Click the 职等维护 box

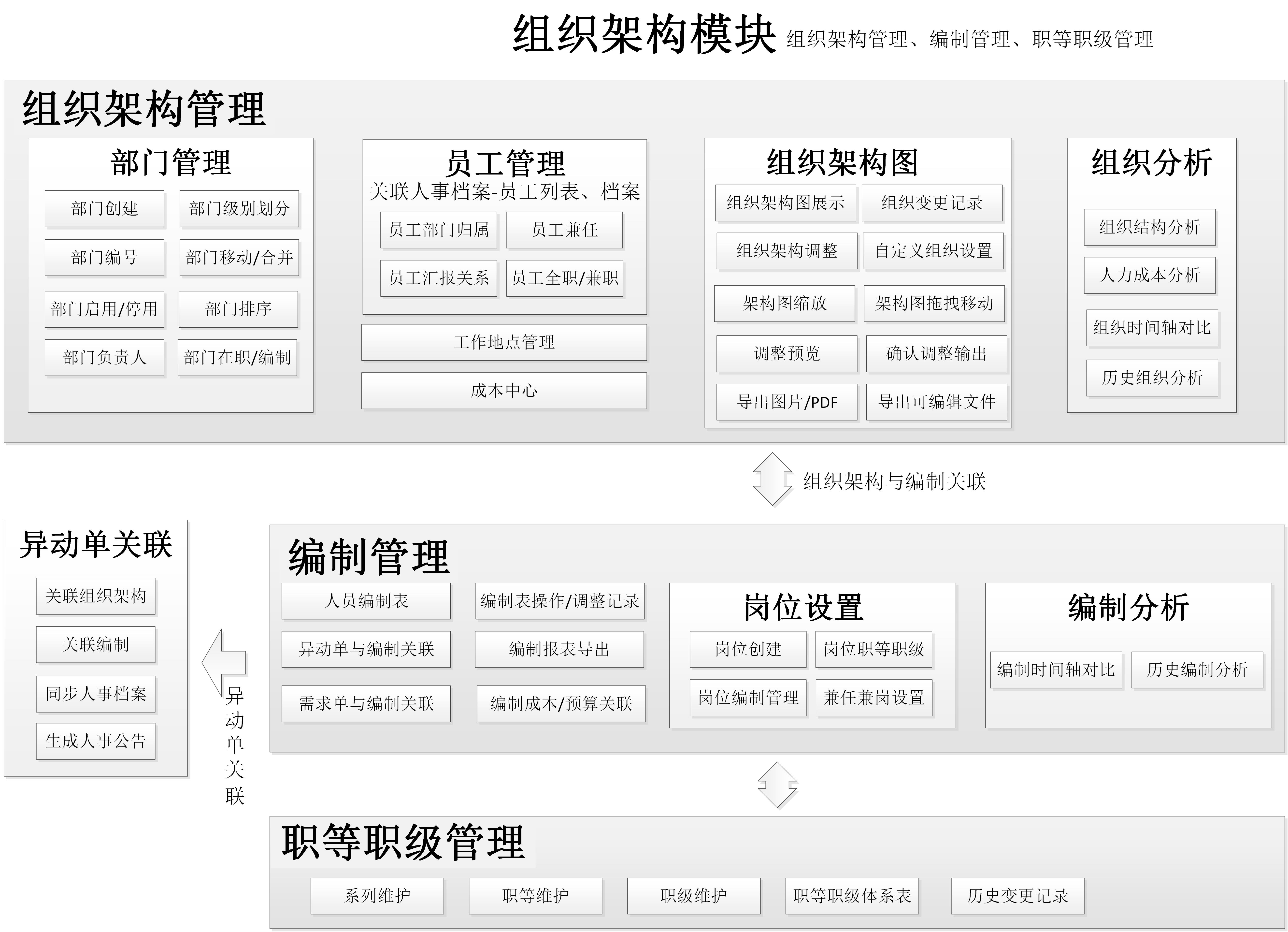tap(536, 896)
